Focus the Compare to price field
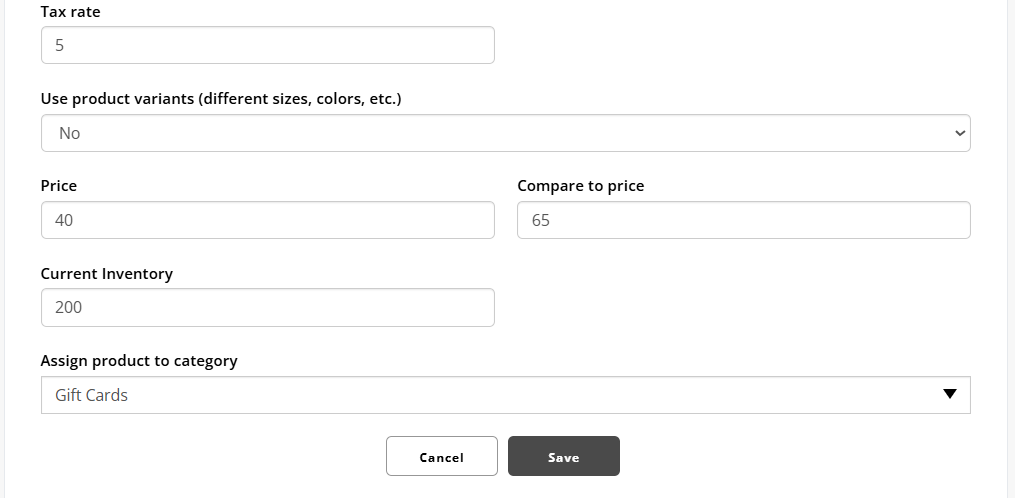Image resolution: width=1015 pixels, height=498 pixels. pos(743,220)
